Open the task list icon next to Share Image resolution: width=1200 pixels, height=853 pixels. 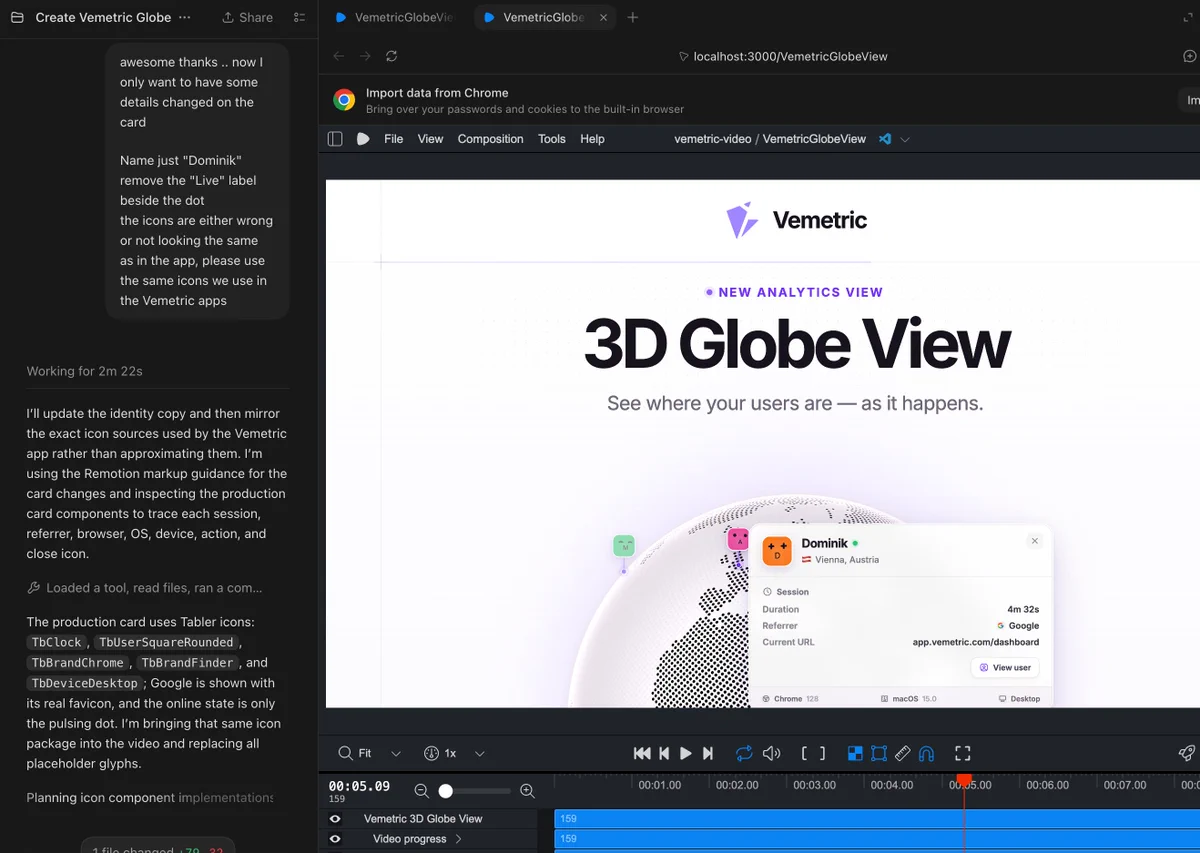click(300, 17)
